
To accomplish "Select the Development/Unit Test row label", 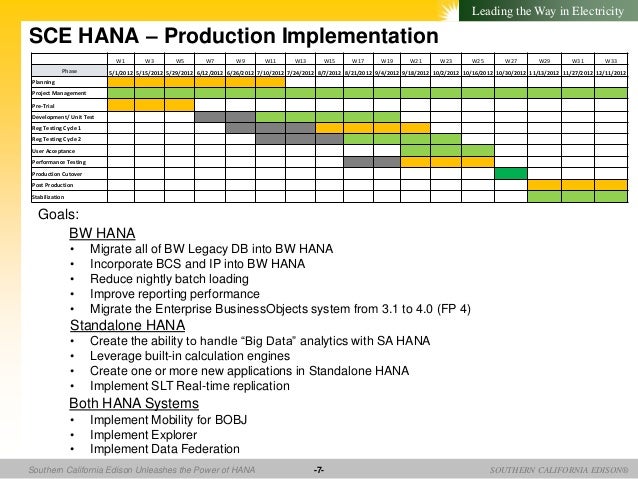I will (63, 117).
